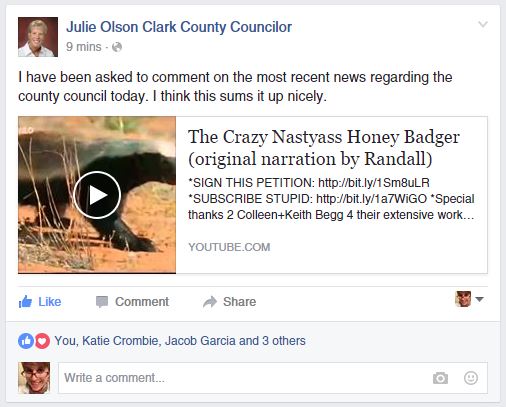
Task: Play the Honey Badger video
Action: 97,195
